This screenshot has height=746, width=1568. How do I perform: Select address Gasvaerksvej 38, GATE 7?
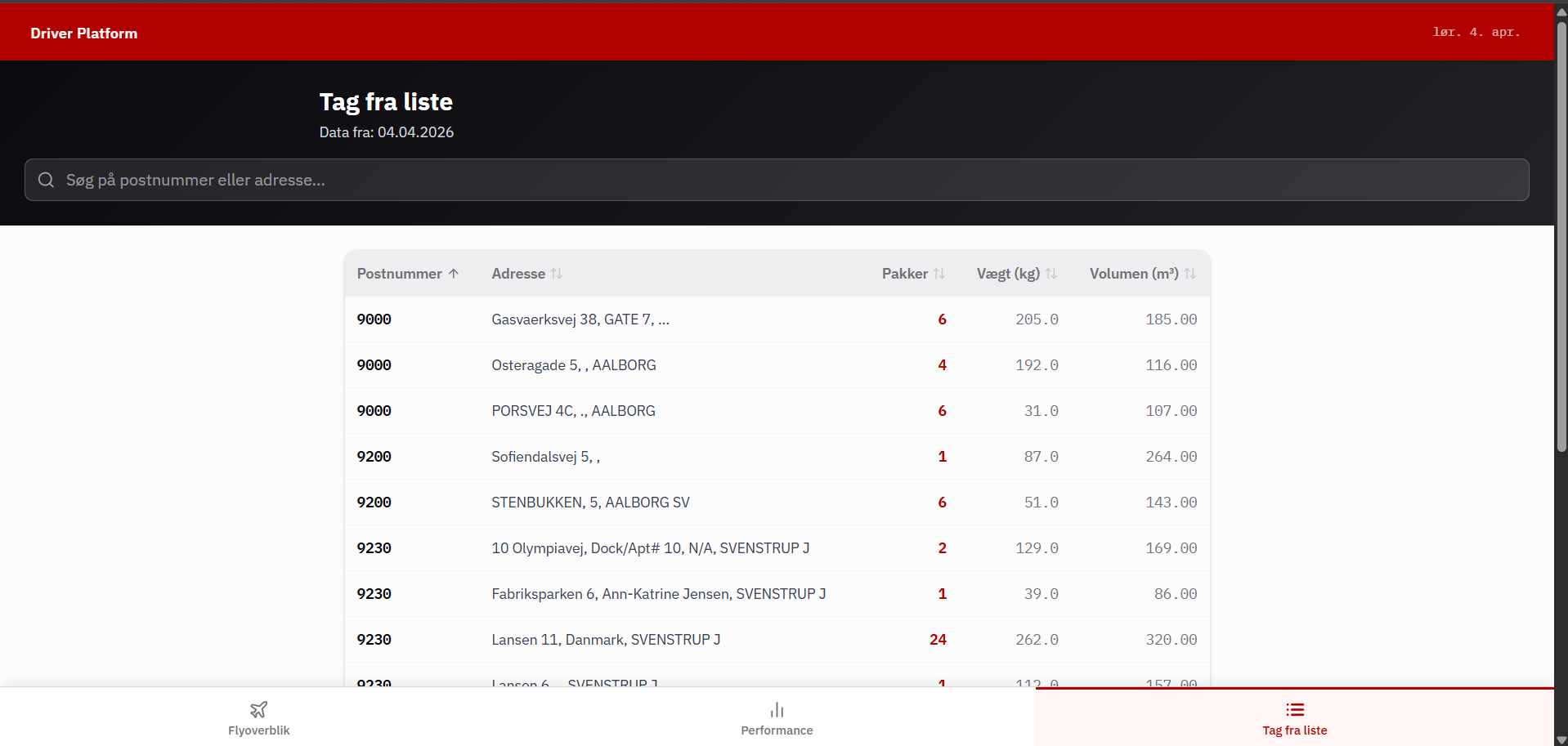click(x=580, y=319)
